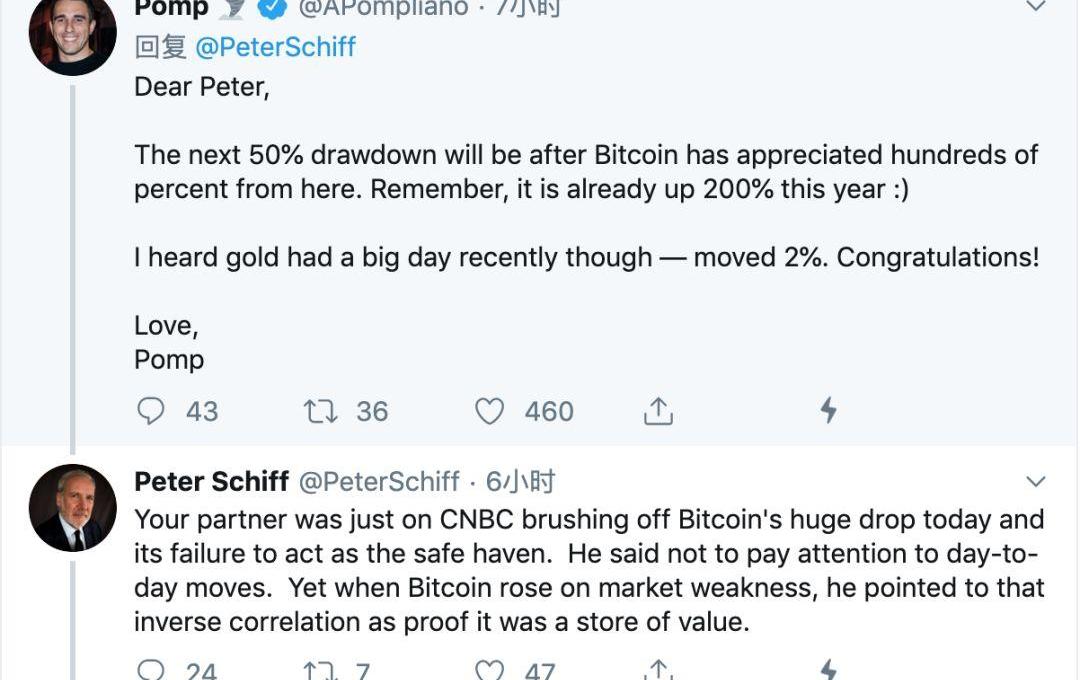The width and height of the screenshot is (1080, 680).
Task: Open the 6小时 timestamp on Schiff's tweet
Action: pos(520,482)
